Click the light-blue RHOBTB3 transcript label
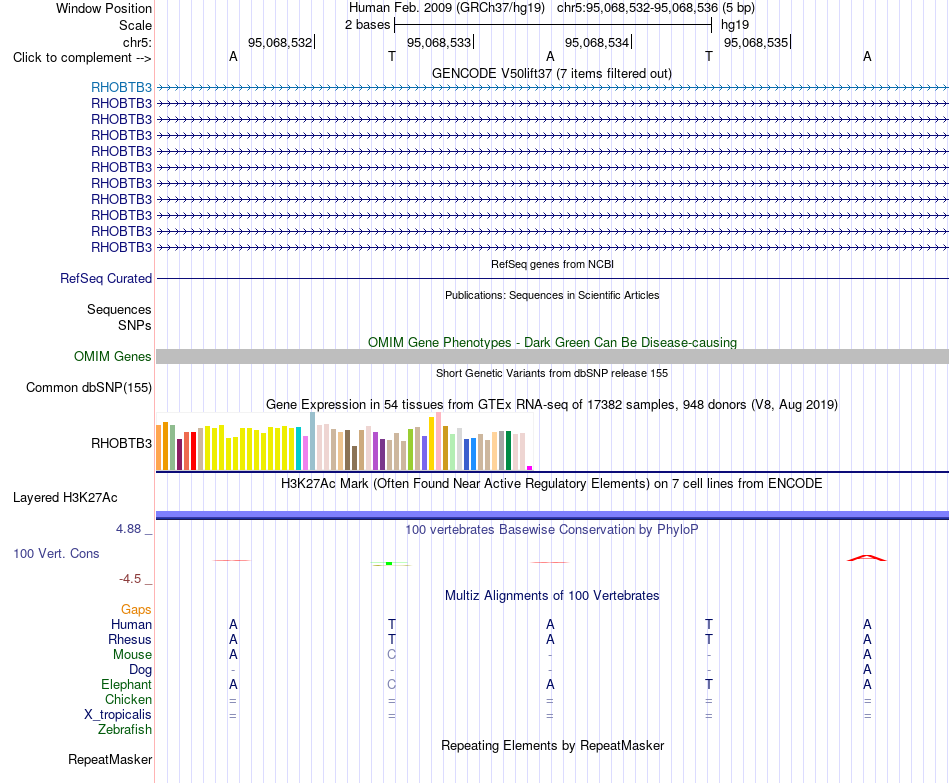Image resolution: width=950 pixels, height=783 pixels. 121,87
